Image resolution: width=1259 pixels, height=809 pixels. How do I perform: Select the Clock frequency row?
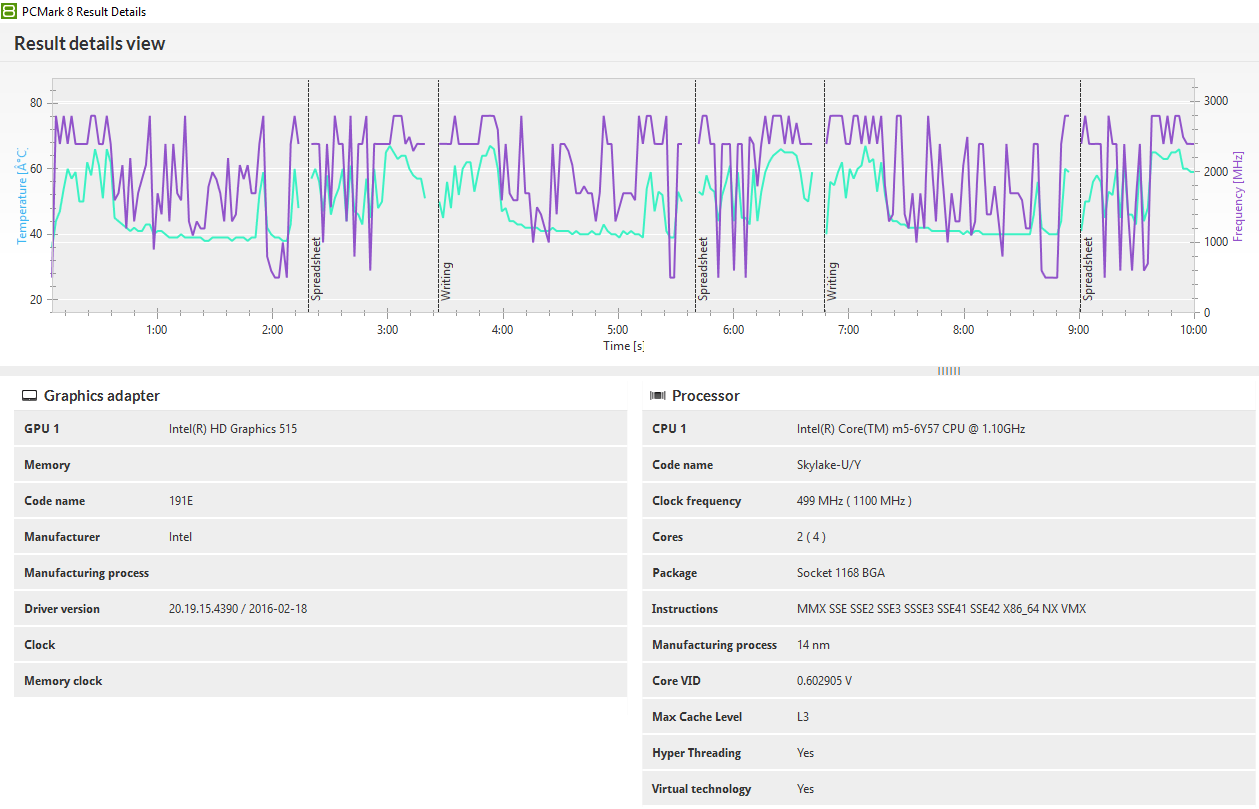point(948,501)
